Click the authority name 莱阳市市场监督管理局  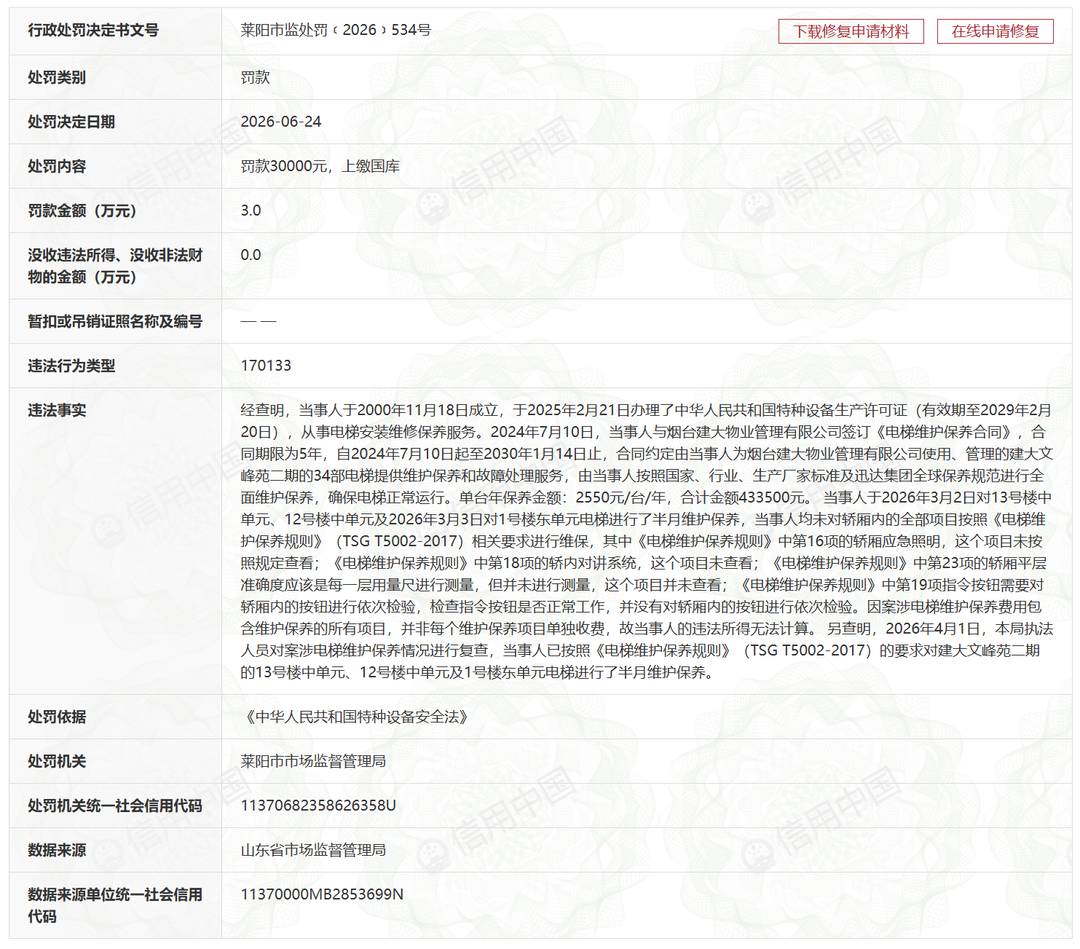coord(313,761)
